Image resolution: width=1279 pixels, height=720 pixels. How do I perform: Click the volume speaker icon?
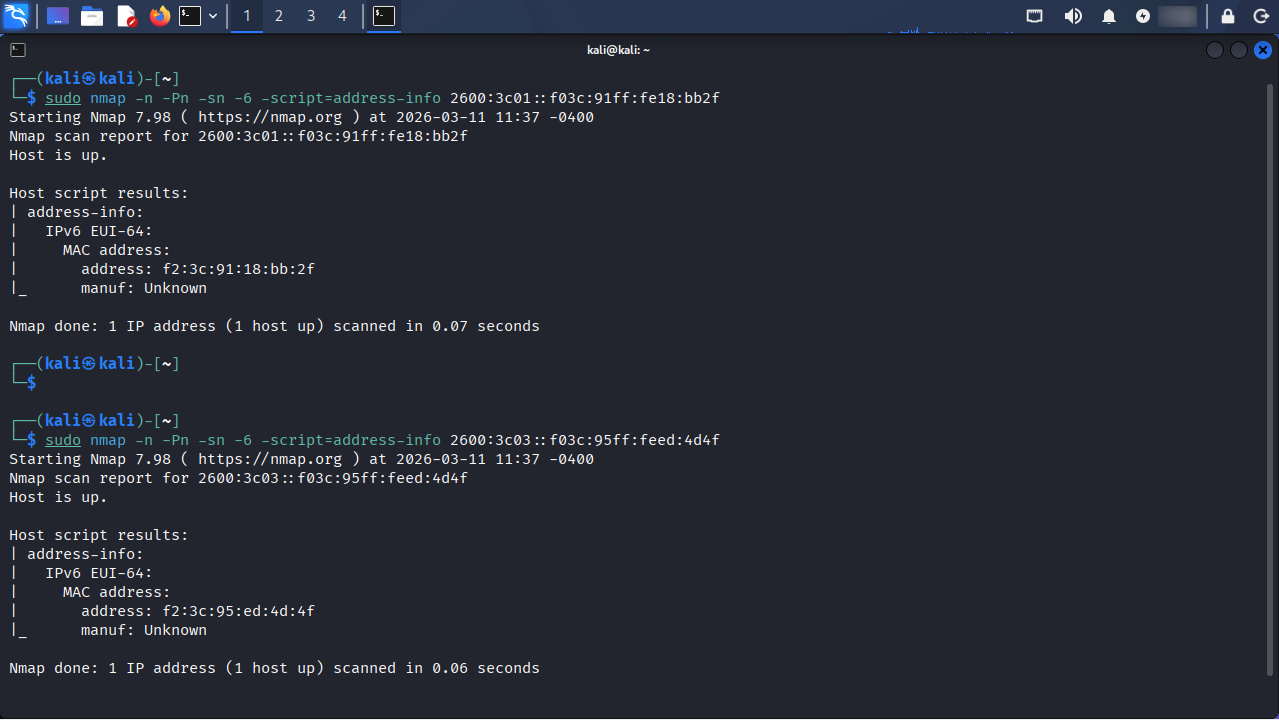click(1073, 16)
